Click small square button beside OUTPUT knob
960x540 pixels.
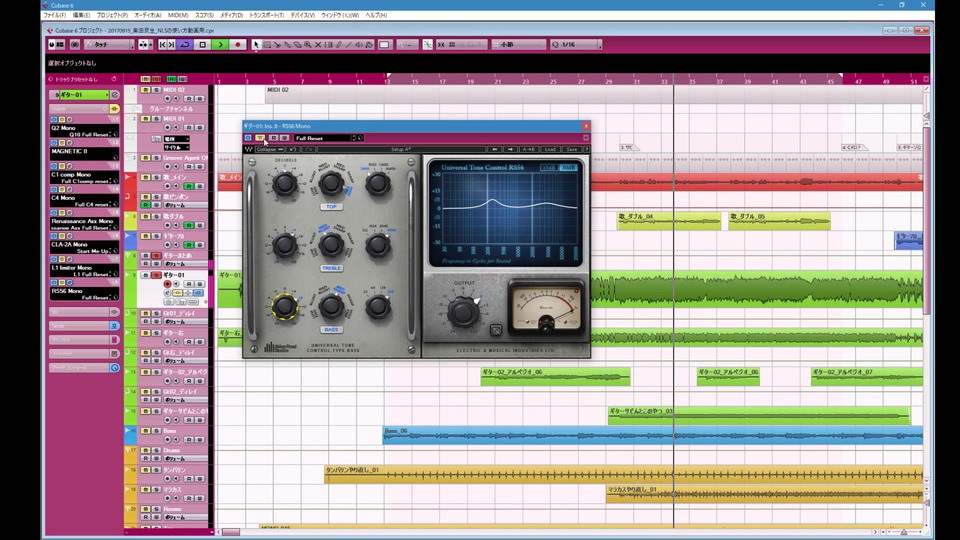coord(496,330)
